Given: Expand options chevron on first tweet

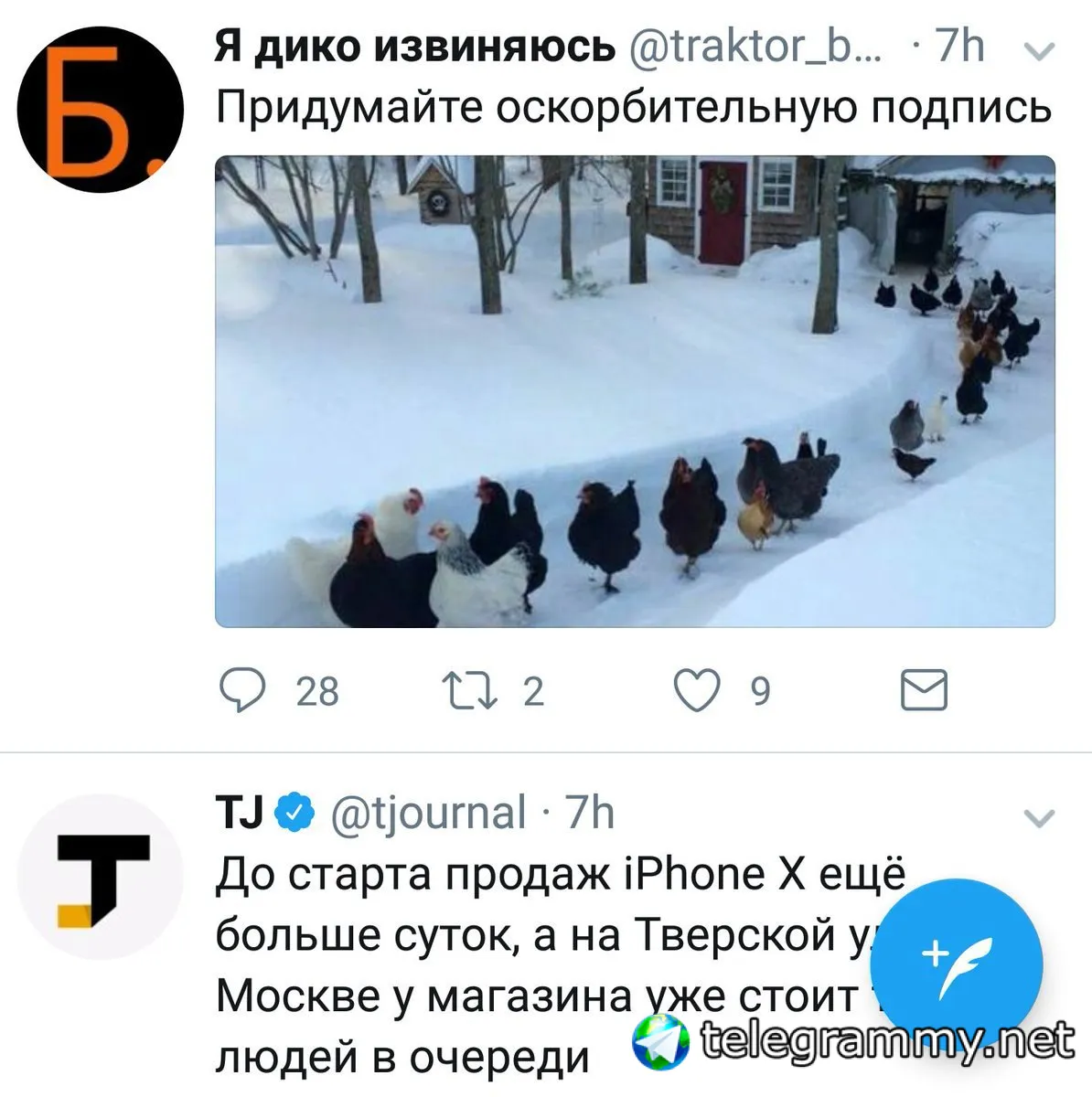Looking at the screenshot, I should pyautogui.click(x=1040, y=52).
